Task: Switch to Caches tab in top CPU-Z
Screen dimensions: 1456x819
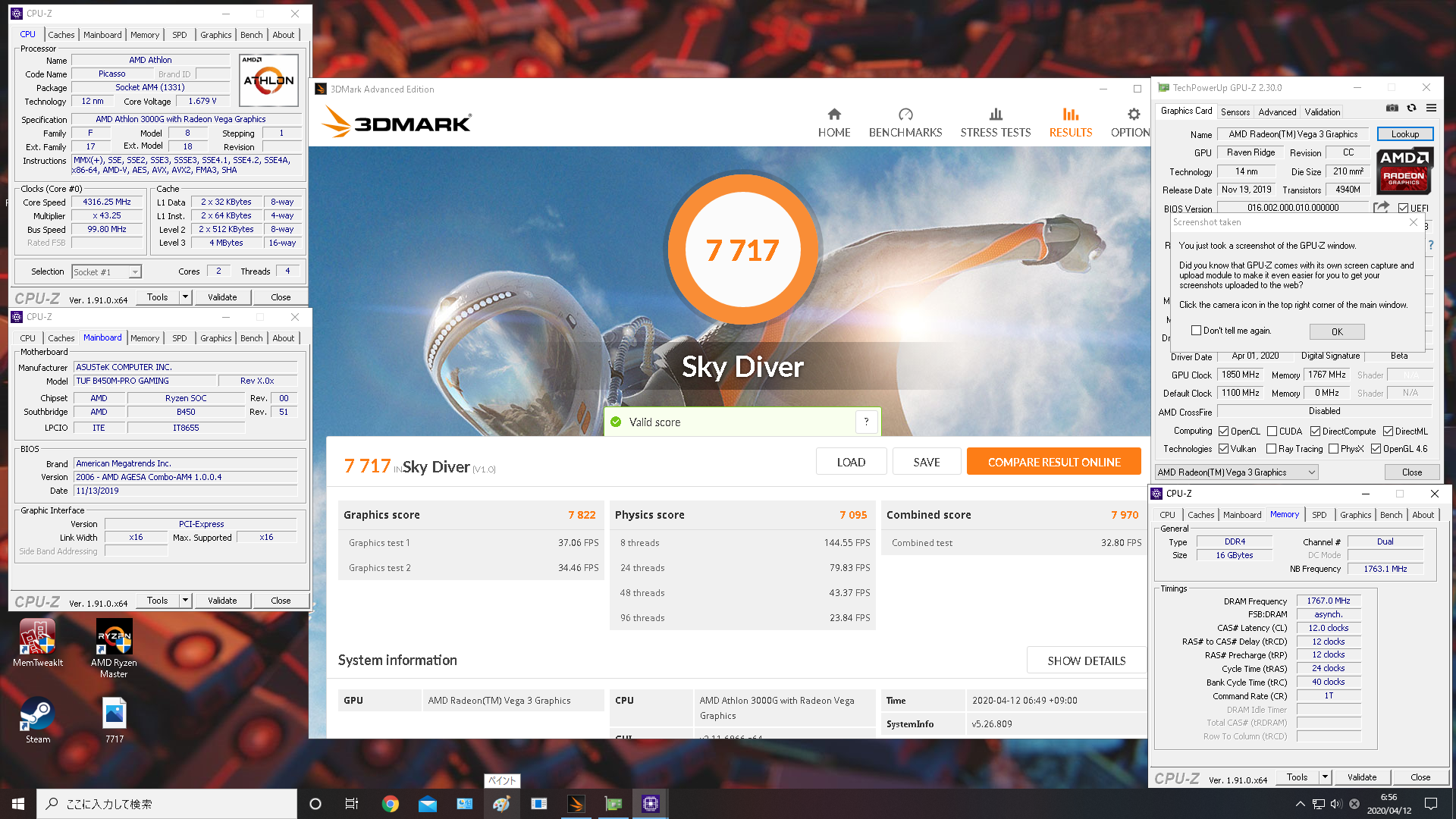Action: click(x=61, y=35)
